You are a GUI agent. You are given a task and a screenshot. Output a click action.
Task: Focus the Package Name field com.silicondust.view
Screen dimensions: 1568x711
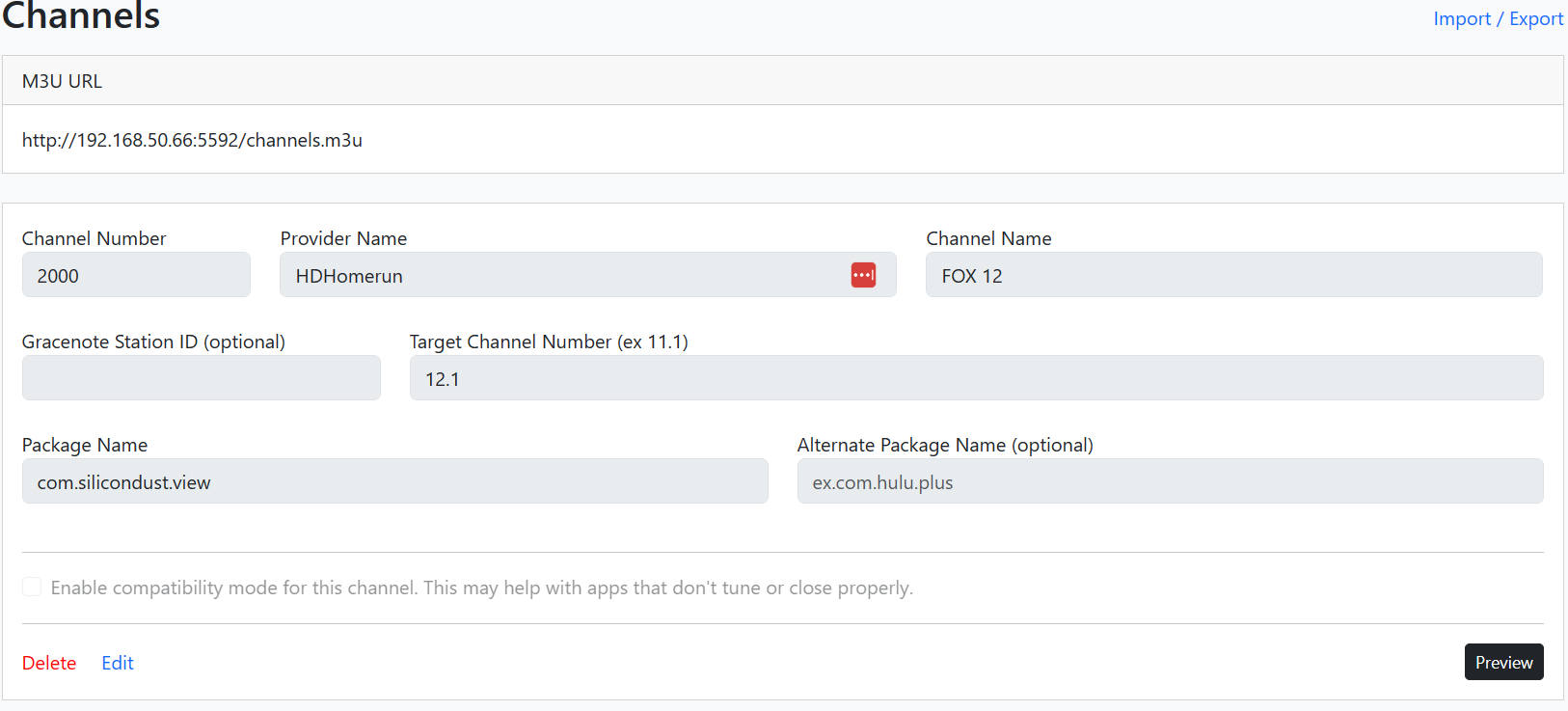[x=394, y=481]
